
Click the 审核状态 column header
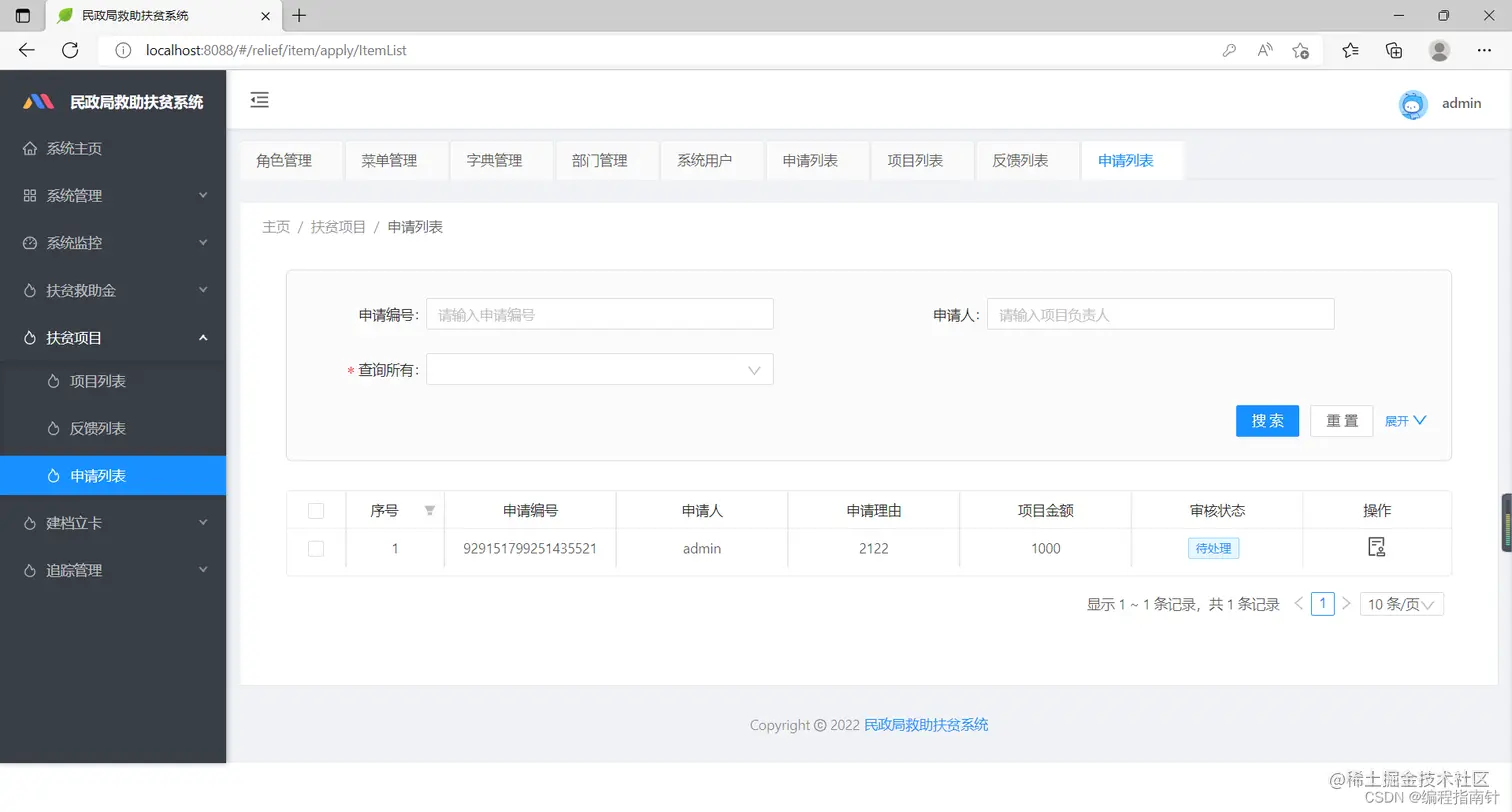pos(1217,510)
